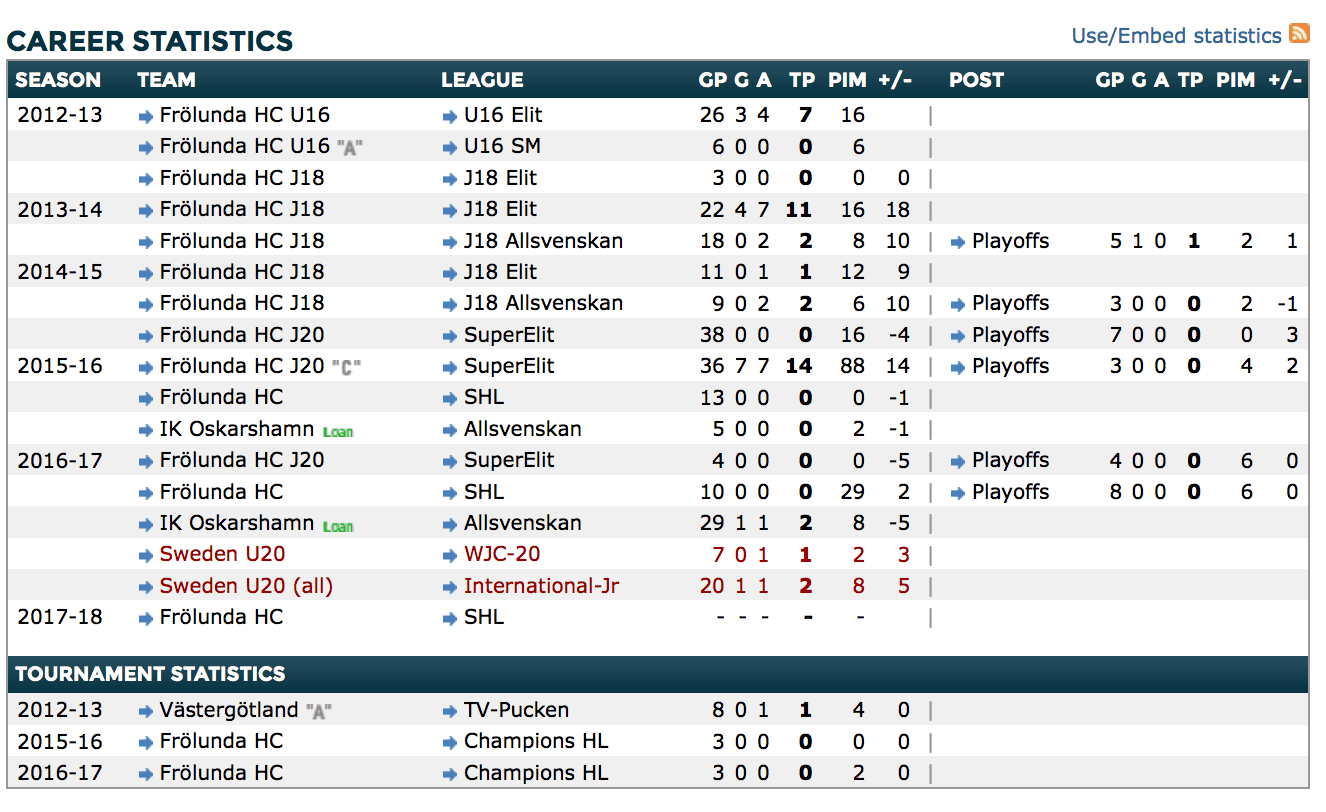Click the arrow icon beside WJC-20

449,555
